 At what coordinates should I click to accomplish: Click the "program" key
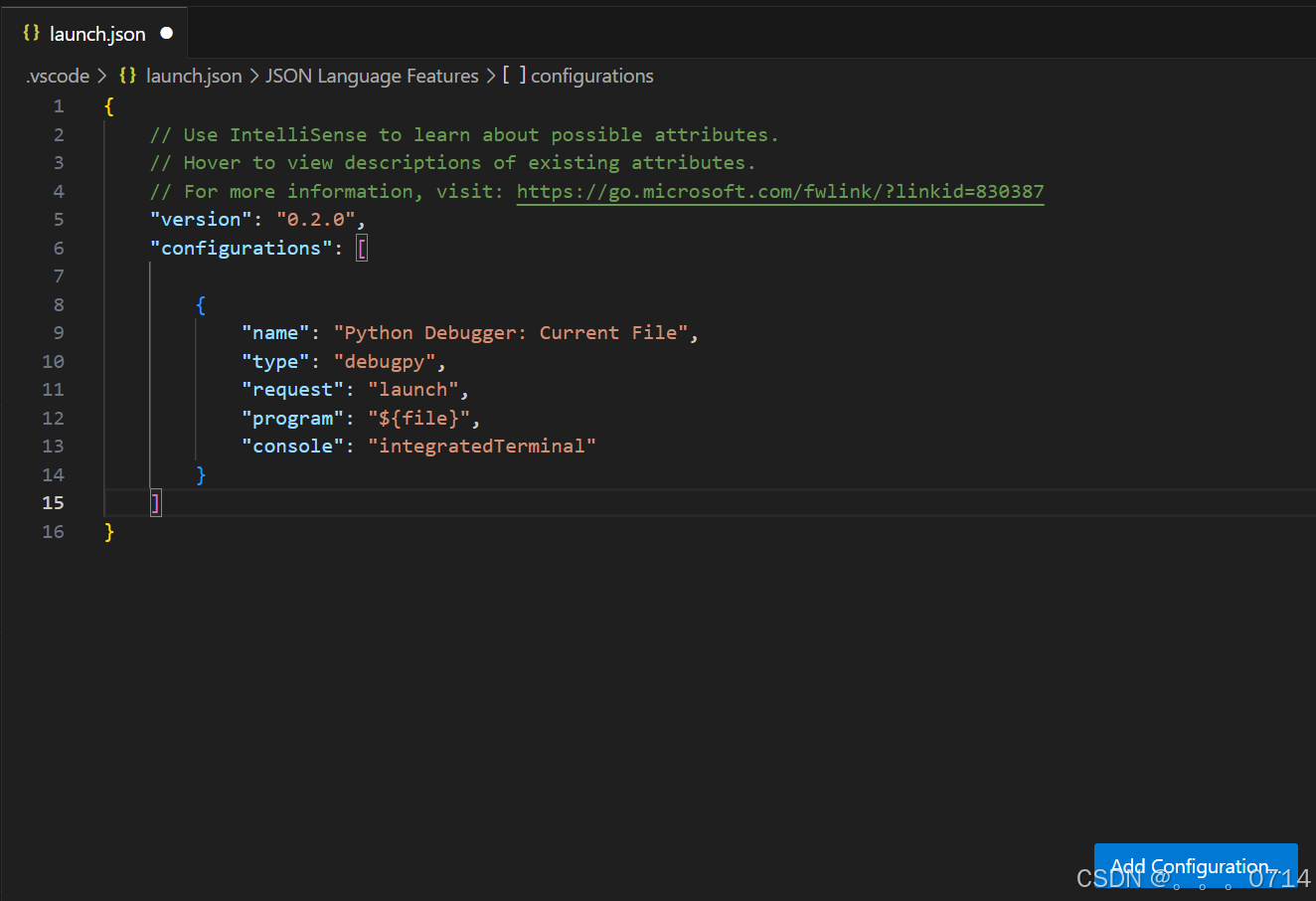[293, 419]
